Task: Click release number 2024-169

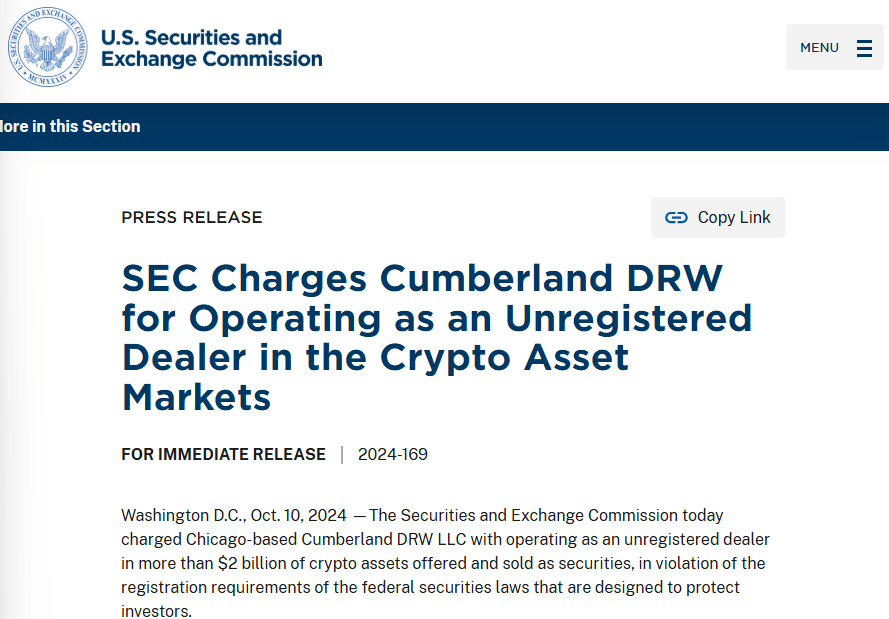Action: tap(393, 455)
